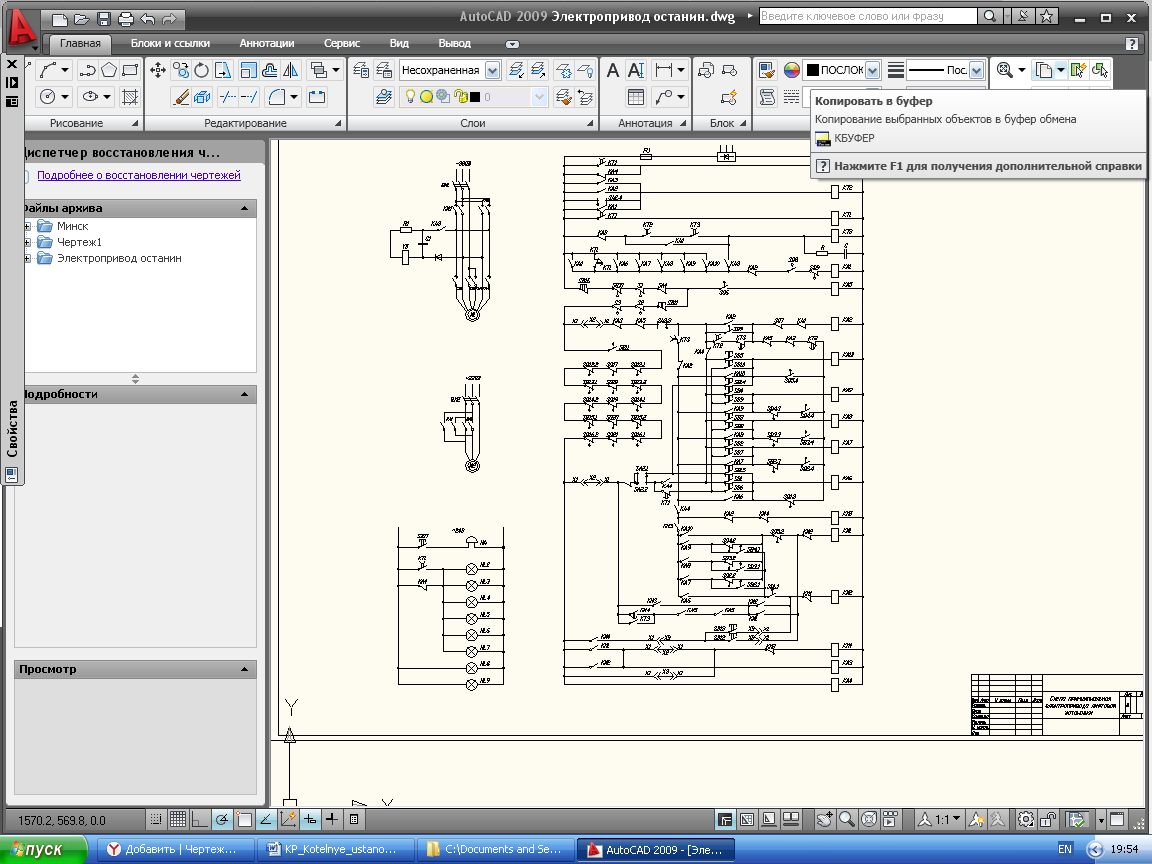Select the Polygon drawing tool
1152x864 pixels.
point(109,71)
